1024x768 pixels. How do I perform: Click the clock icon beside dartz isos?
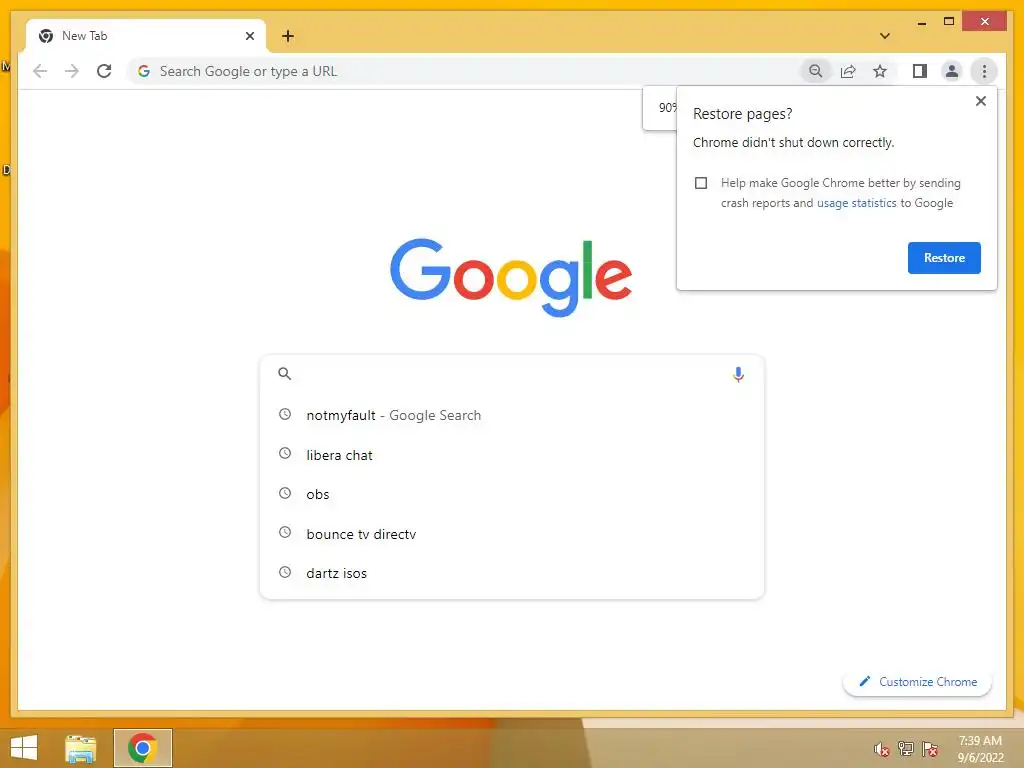click(285, 572)
